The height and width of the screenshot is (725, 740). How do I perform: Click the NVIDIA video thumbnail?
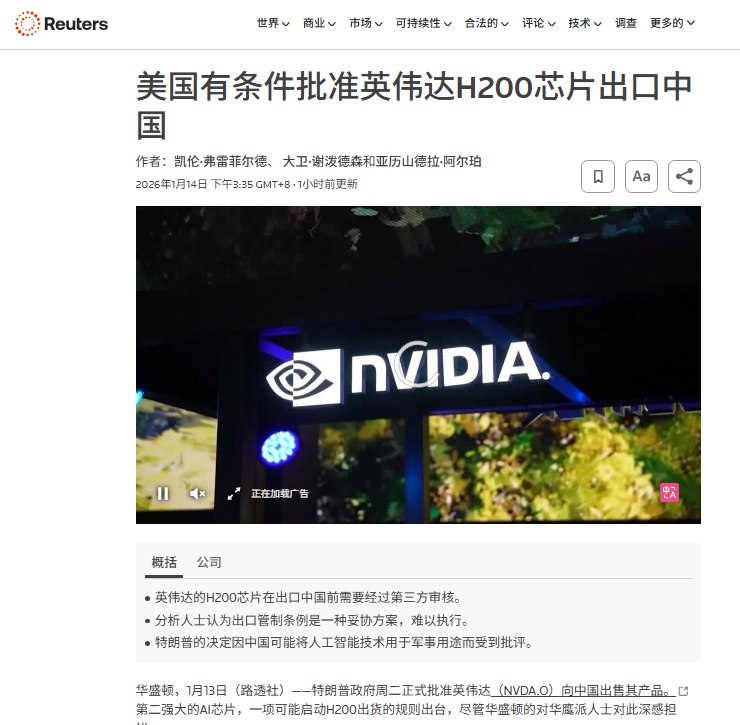coord(418,364)
